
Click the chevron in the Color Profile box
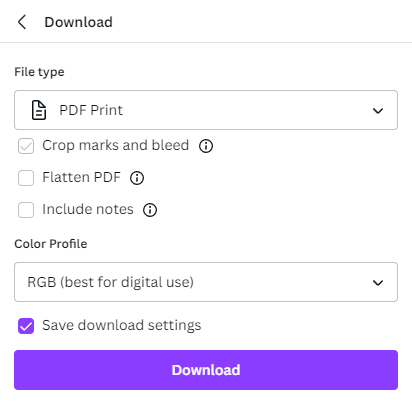378,283
